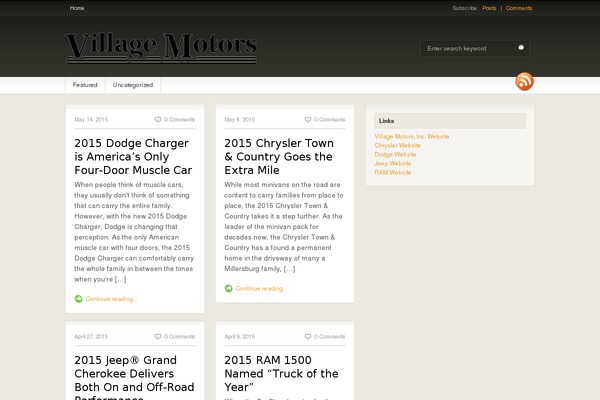Click the comment bubble icon on RAM 1500 post
Viewport: 600px width, 400px height.
point(308,336)
